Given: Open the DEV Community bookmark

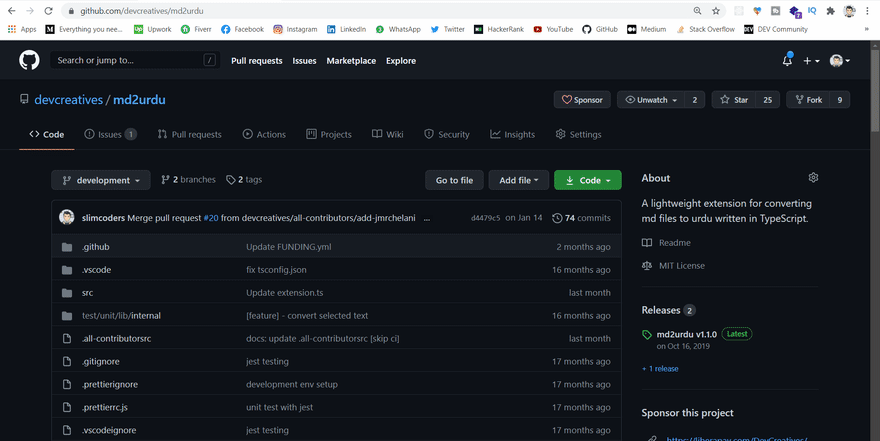Looking at the screenshot, I should (776, 29).
